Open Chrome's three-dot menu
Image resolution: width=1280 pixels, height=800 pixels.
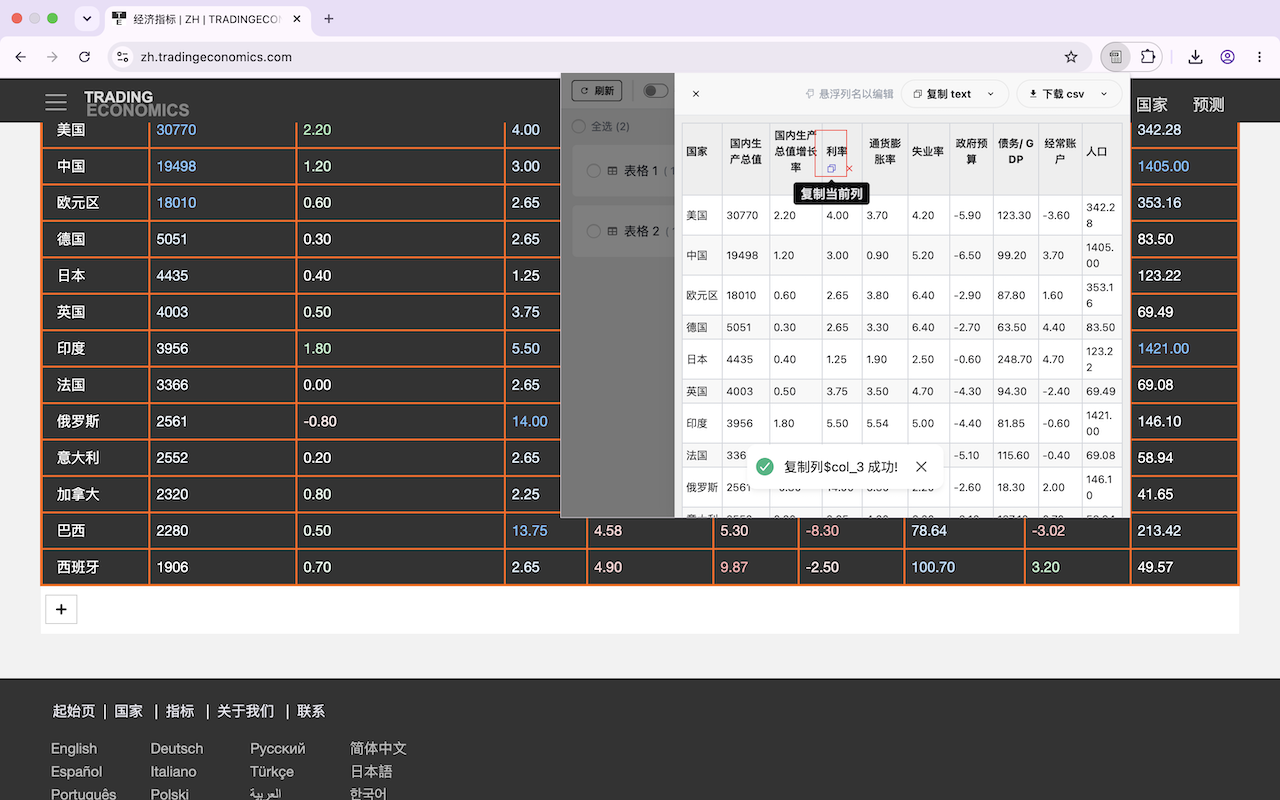(x=1258, y=57)
